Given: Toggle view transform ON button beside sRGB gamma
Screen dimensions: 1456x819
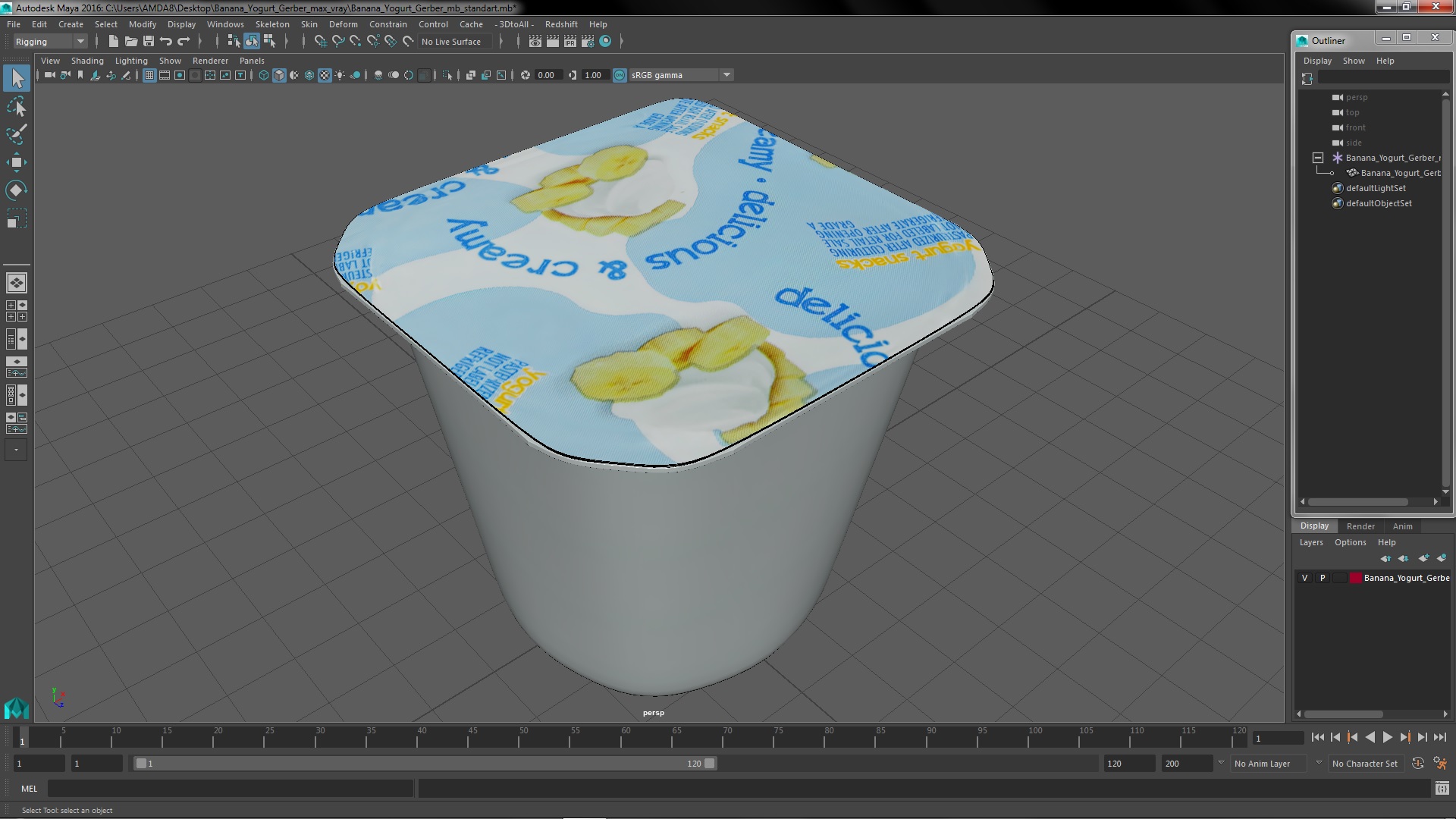Looking at the screenshot, I should [x=620, y=75].
